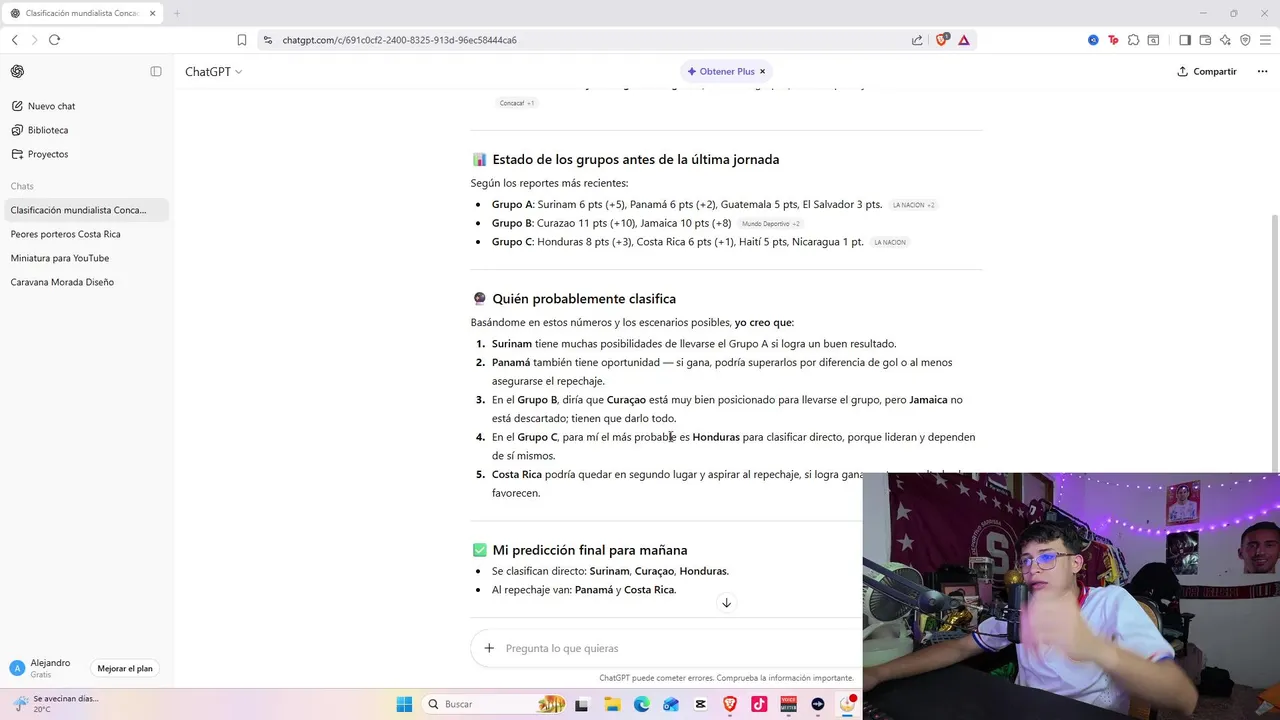The image size is (1280, 720).
Task: Open the Brave Shields lion icon
Action: click(941, 40)
